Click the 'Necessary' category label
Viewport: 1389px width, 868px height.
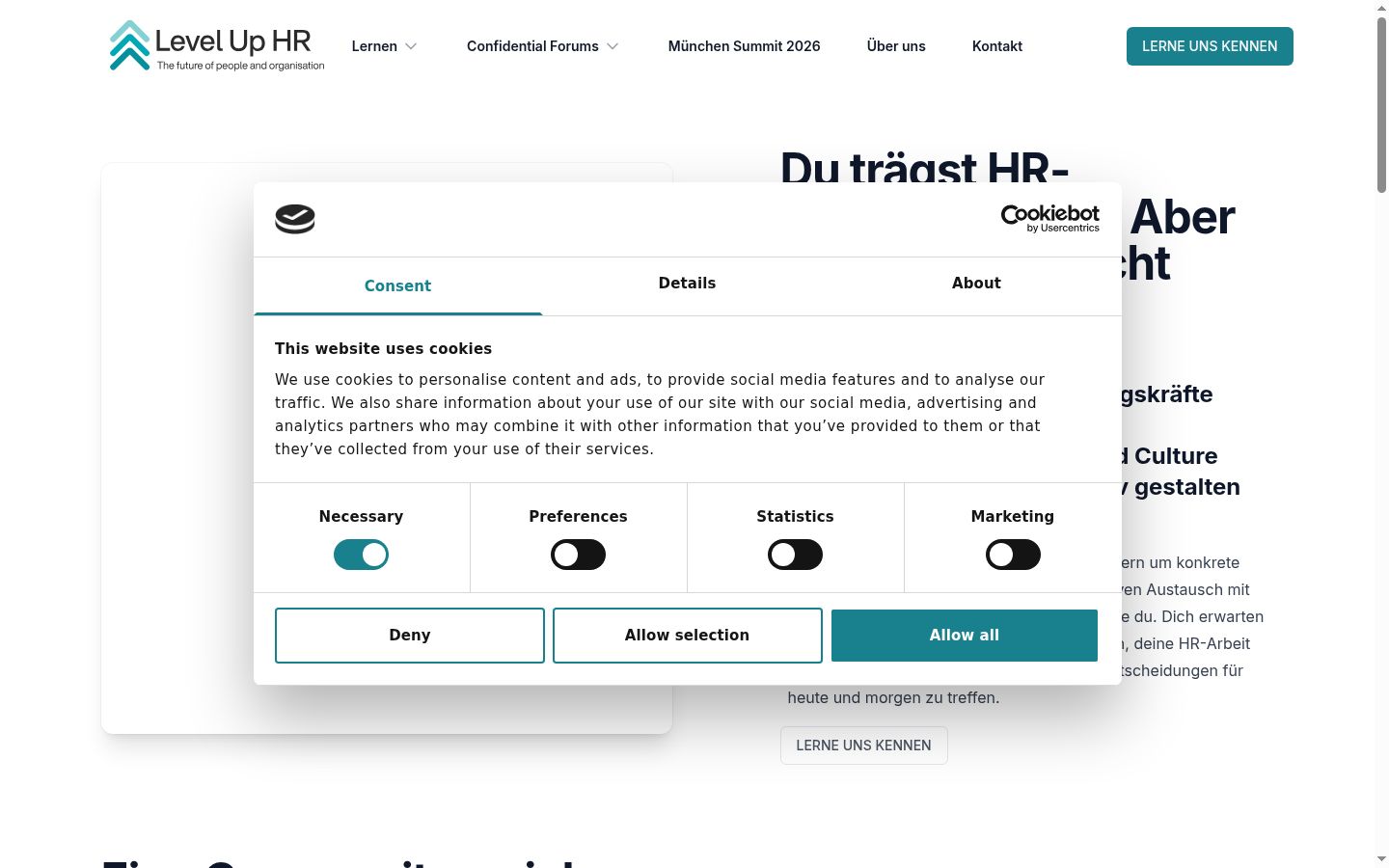(x=361, y=517)
